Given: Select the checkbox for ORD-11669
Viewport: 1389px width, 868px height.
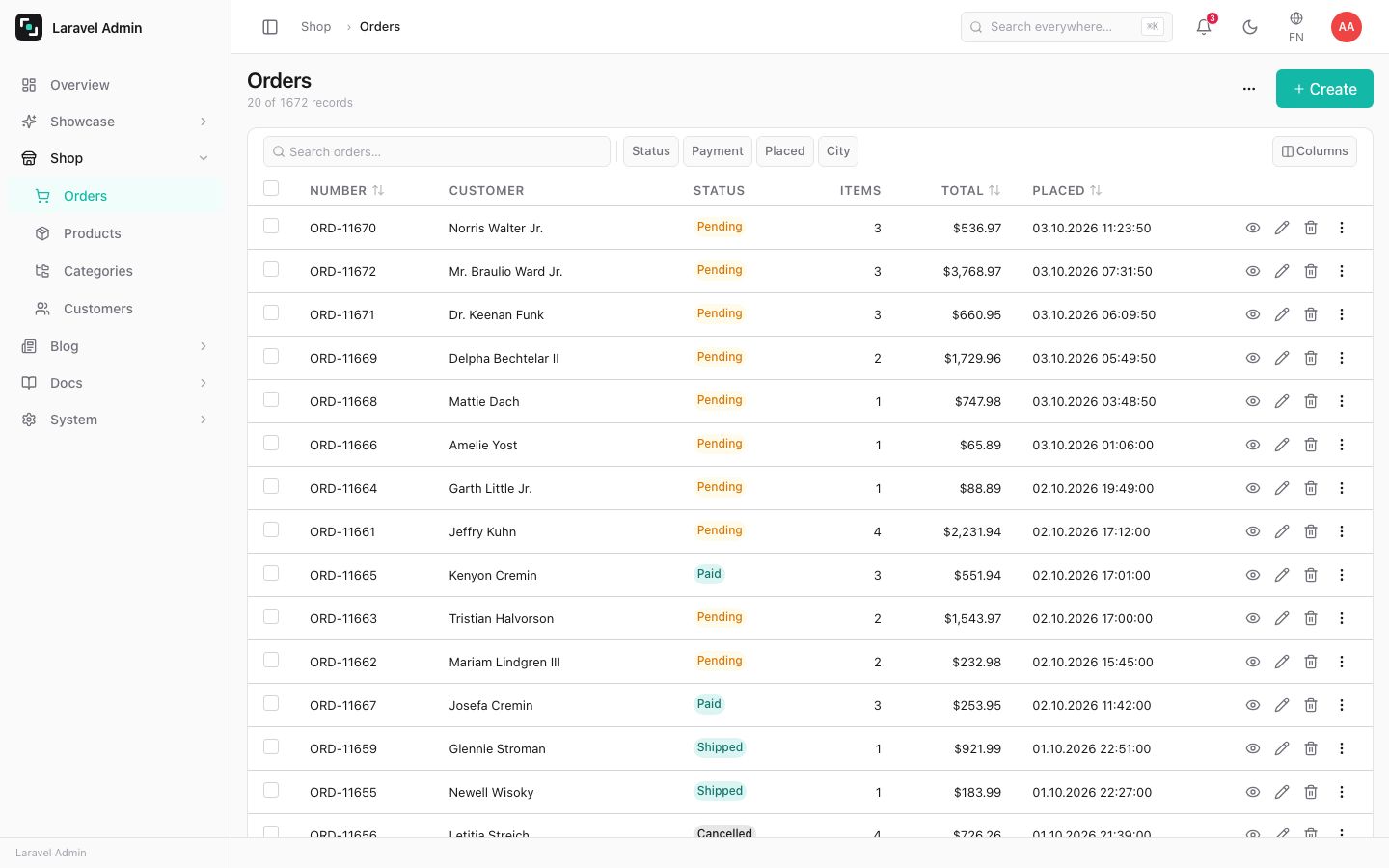Looking at the screenshot, I should pos(271,356).
